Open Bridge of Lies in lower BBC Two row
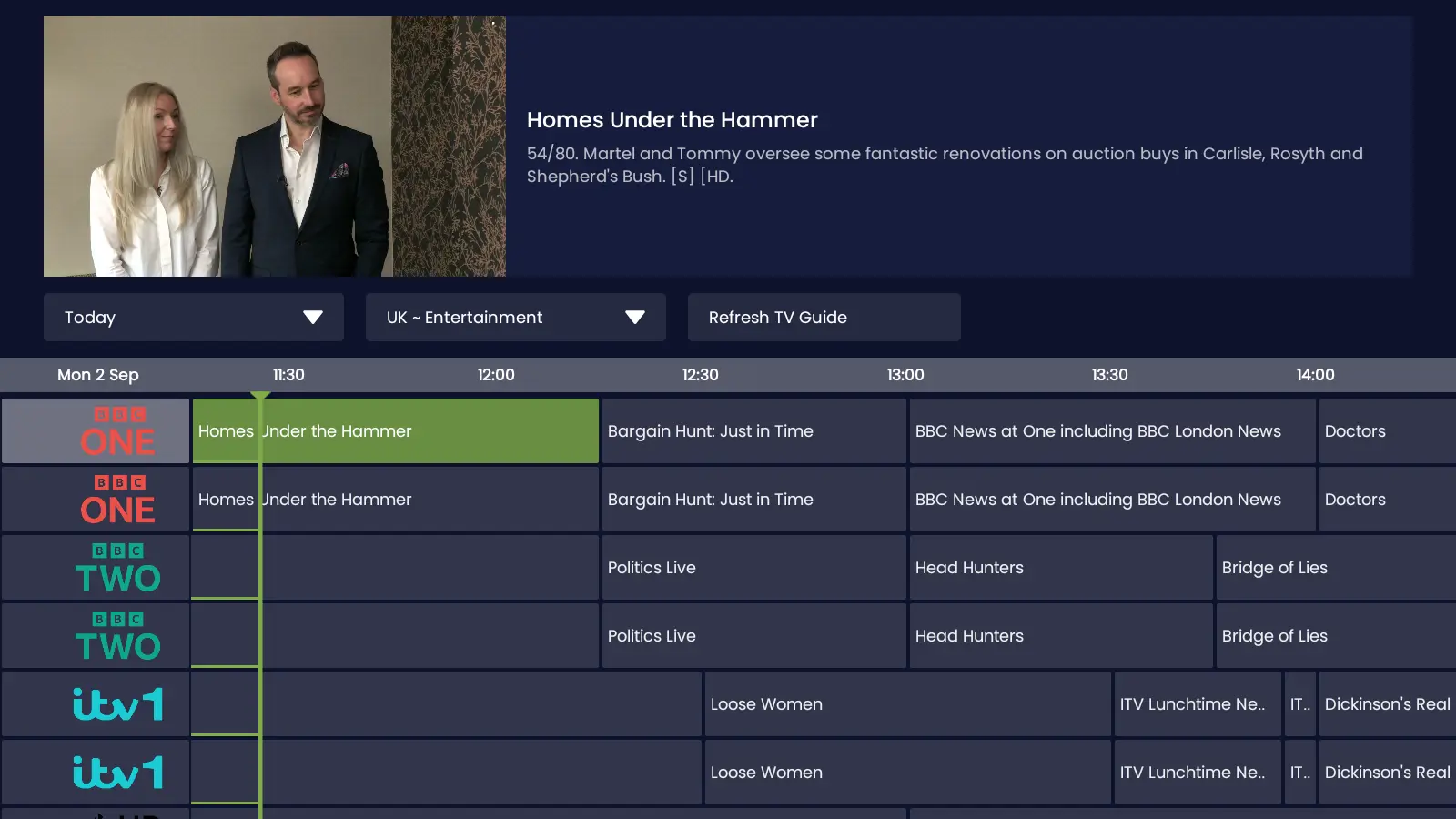 (x=1335, y=636)
